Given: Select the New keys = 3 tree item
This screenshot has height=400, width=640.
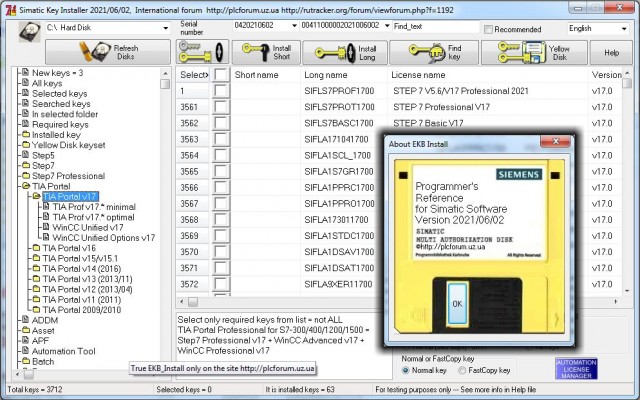Looking at the screenshot, I should (x=57, y=73).
